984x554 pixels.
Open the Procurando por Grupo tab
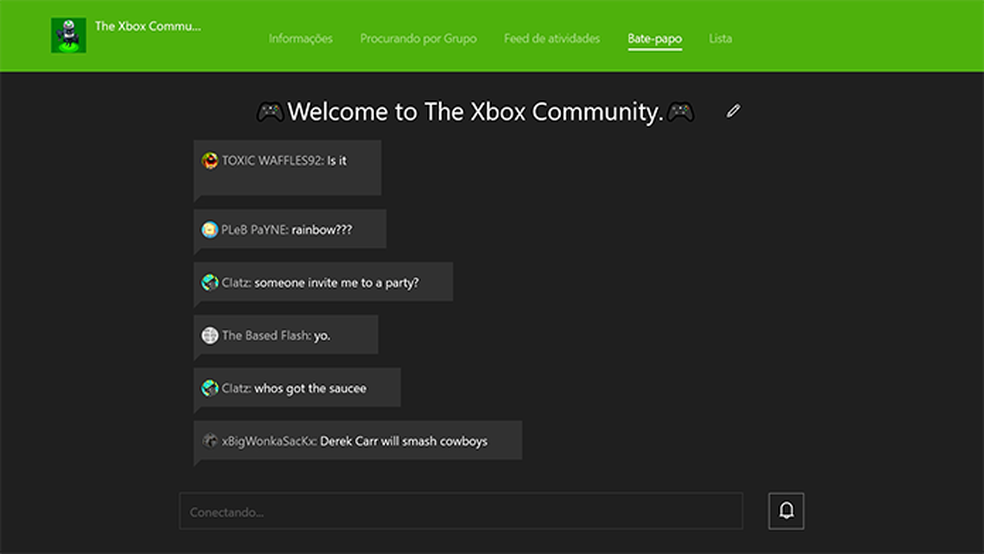[x=418, y=38]
